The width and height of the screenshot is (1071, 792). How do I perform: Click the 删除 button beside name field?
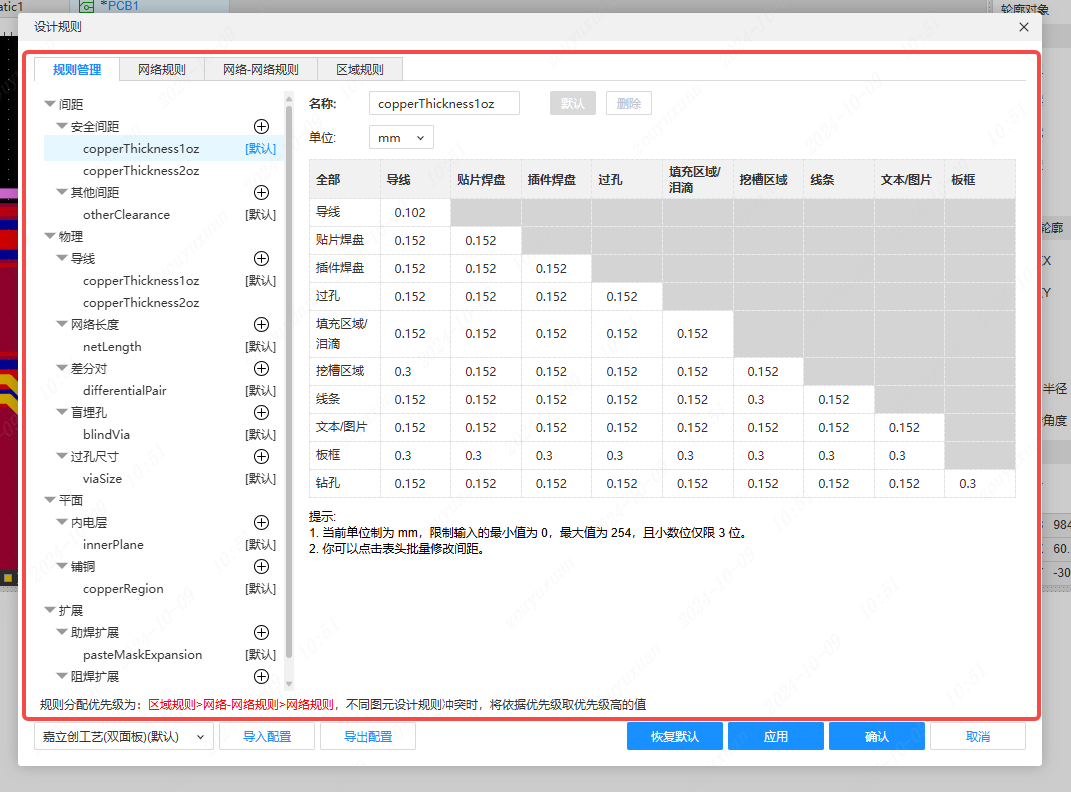[629, 104]
